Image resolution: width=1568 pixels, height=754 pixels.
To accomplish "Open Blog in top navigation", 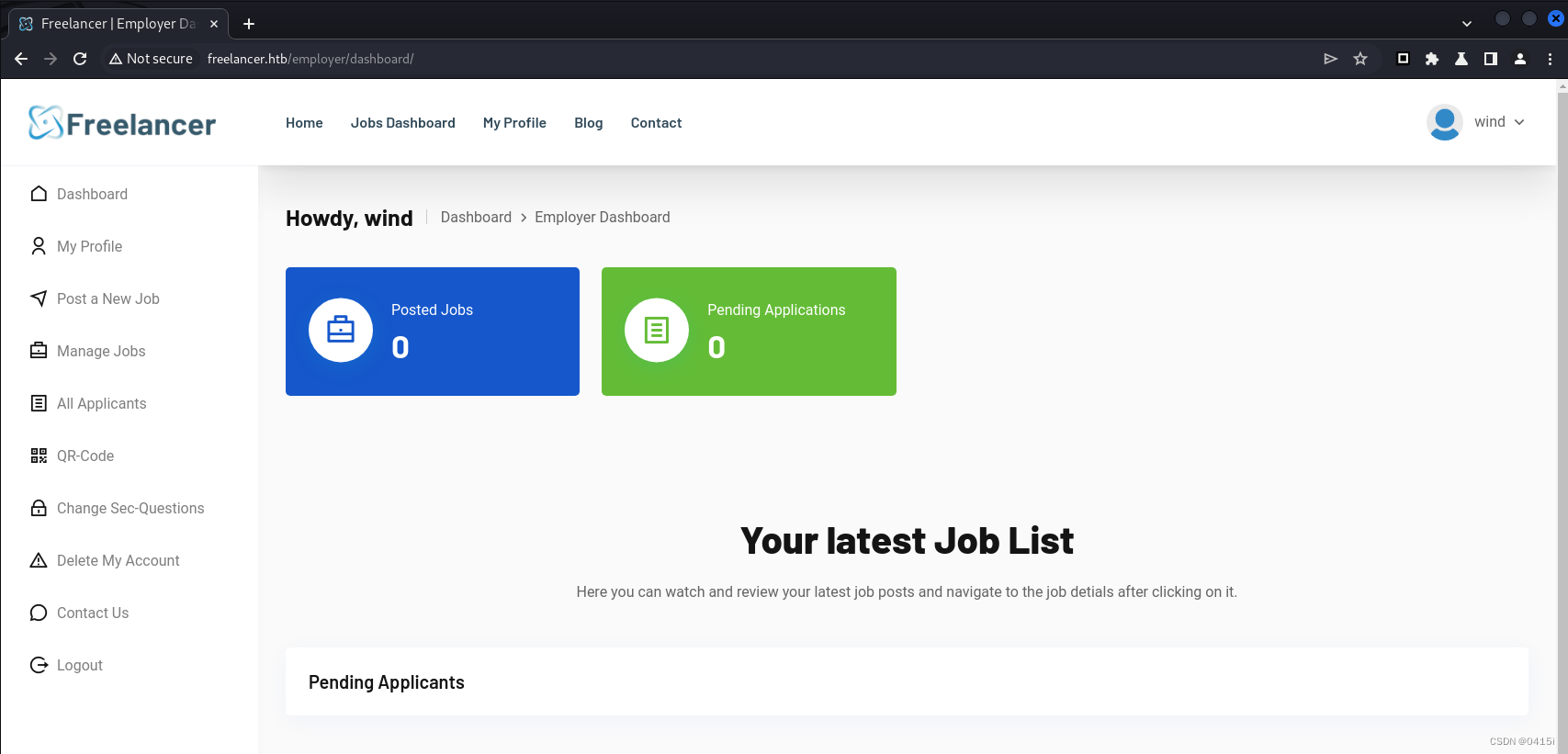I will tap(589, 123).
